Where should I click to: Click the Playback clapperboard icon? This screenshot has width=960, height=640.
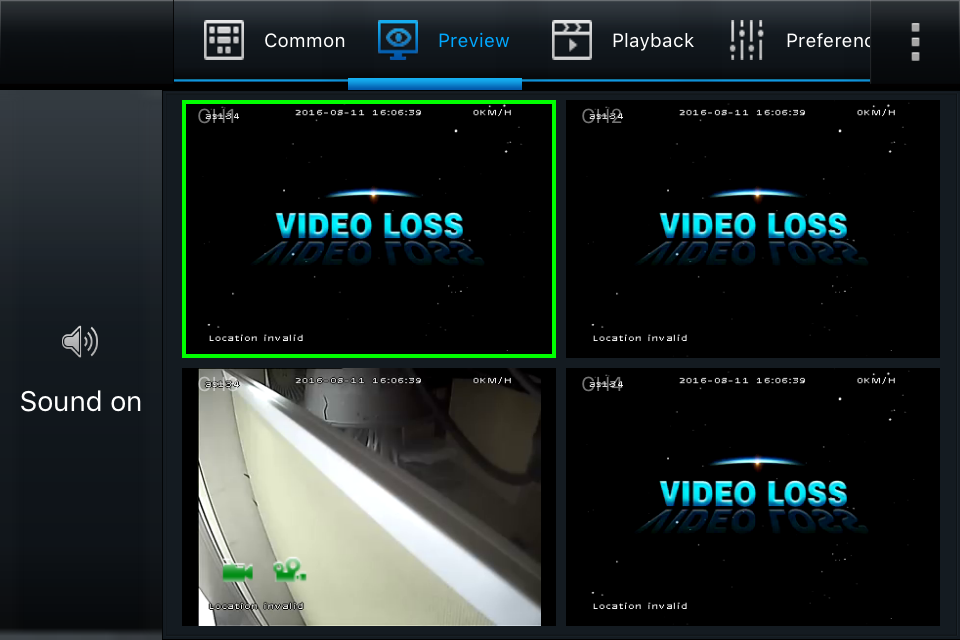pyautogui.click(x=571, y=40)
